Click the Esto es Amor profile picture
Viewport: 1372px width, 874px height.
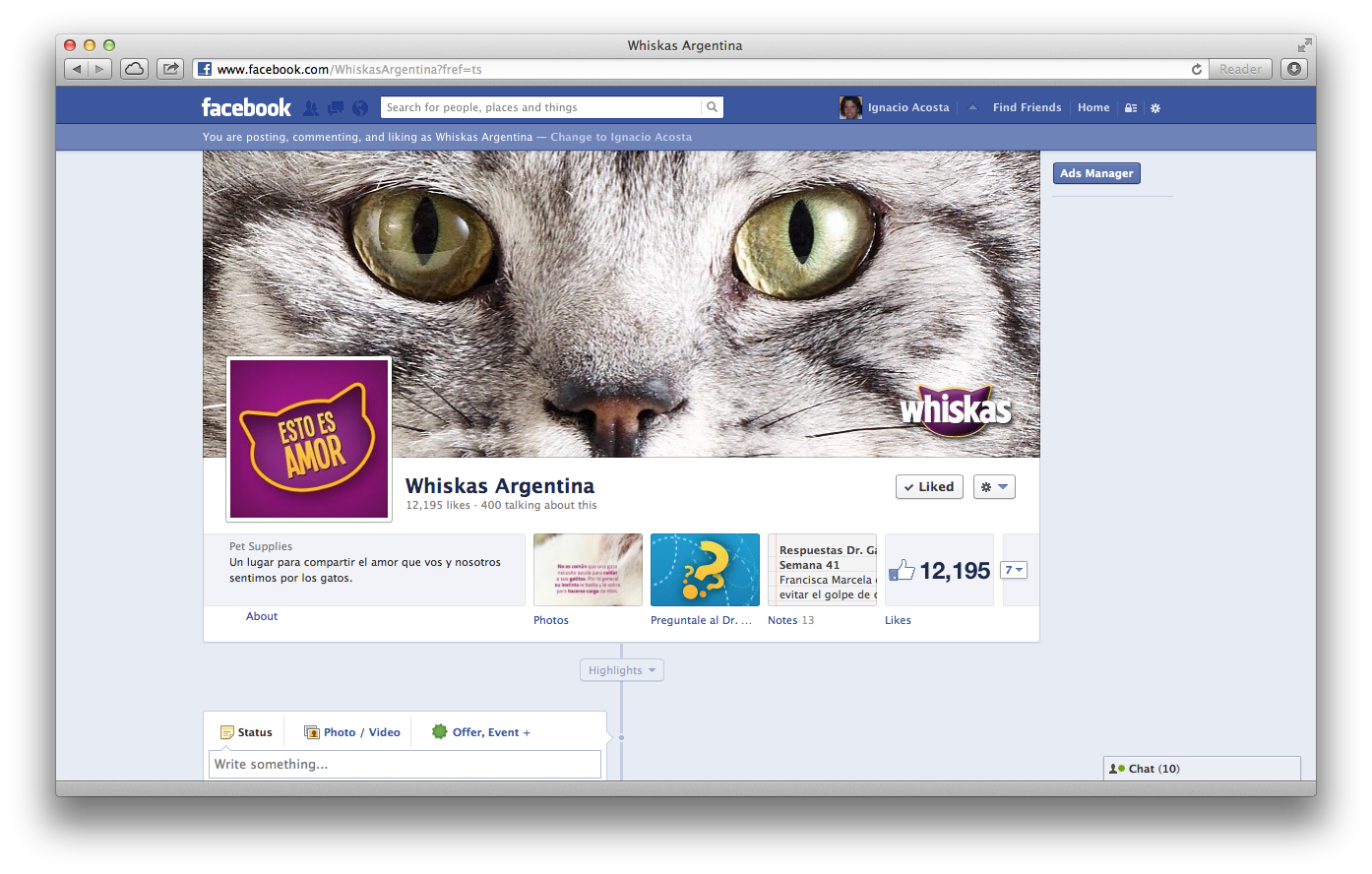309,439
